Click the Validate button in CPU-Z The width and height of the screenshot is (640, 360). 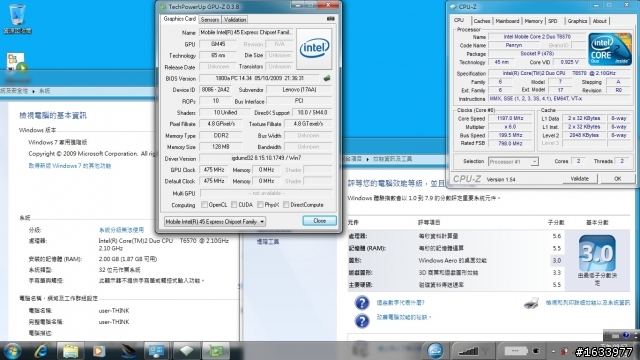[x=579, y=179]
